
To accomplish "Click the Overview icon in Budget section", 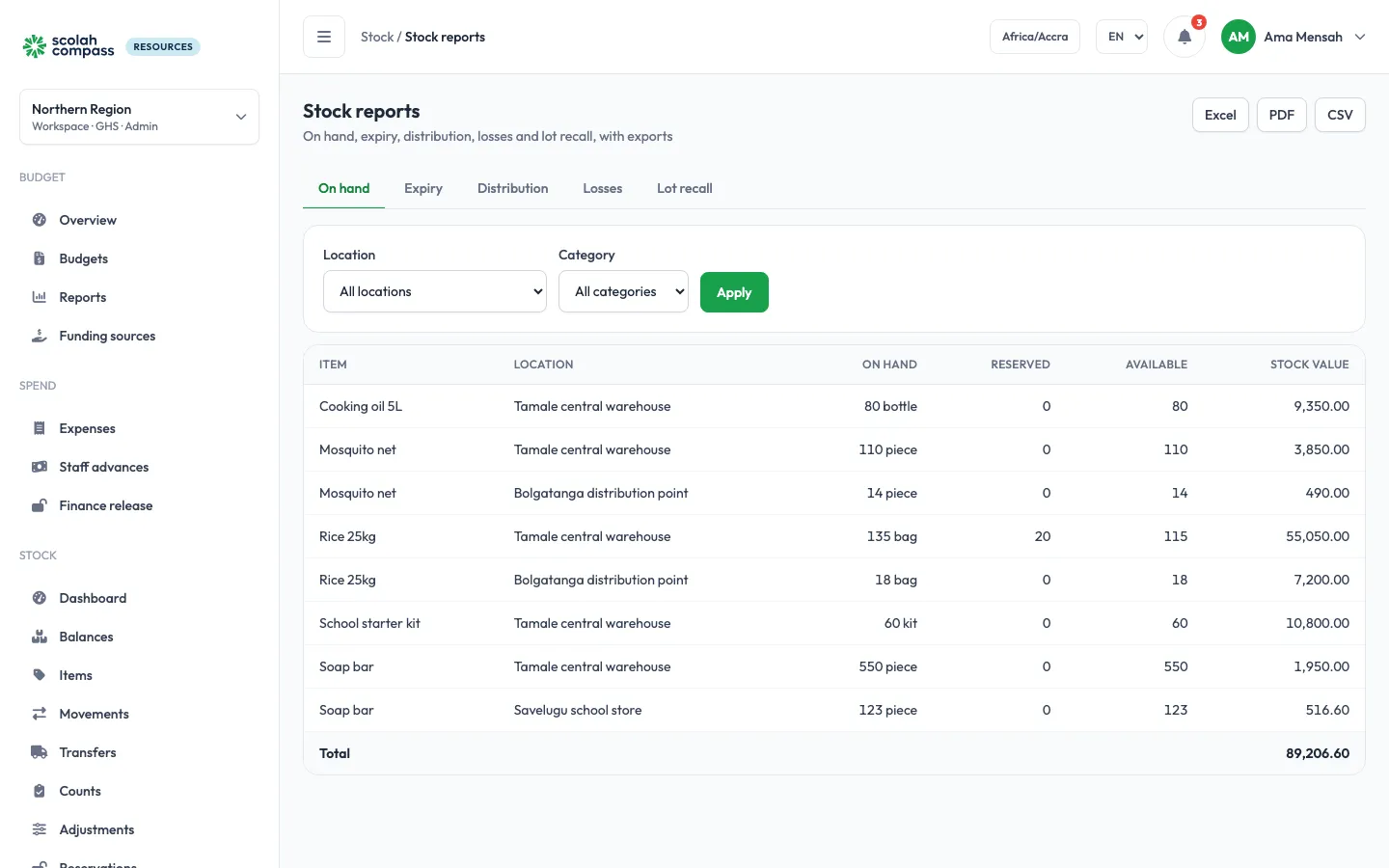I will [40, 220].
